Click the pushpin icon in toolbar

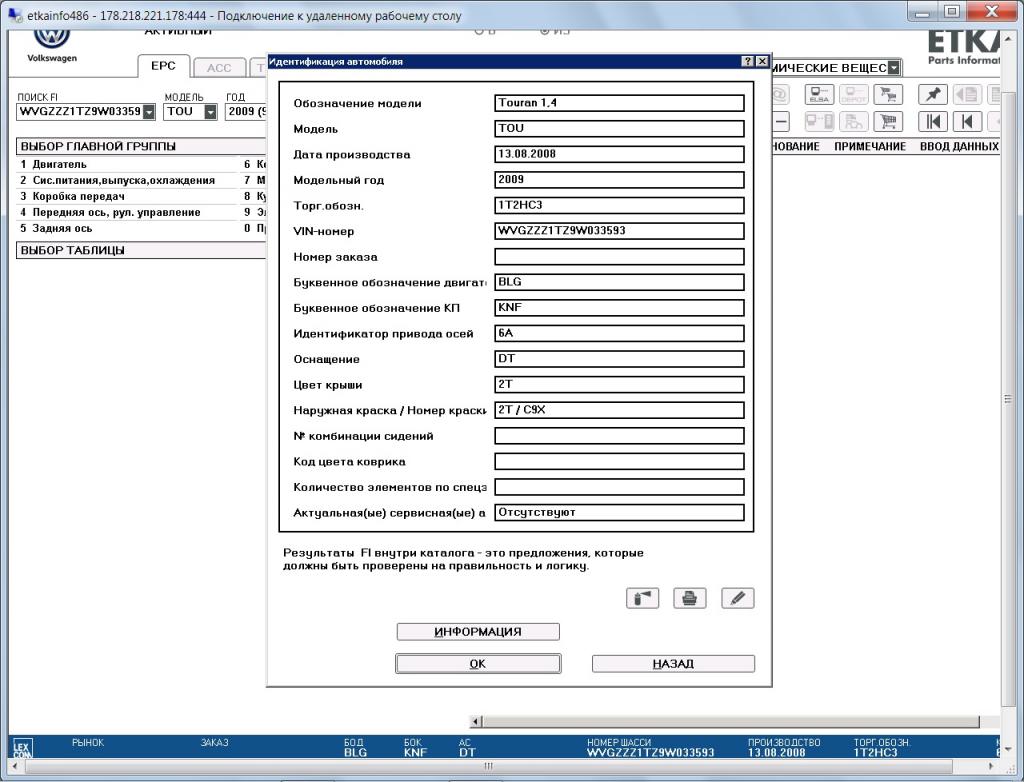click(x=933, y=95)
